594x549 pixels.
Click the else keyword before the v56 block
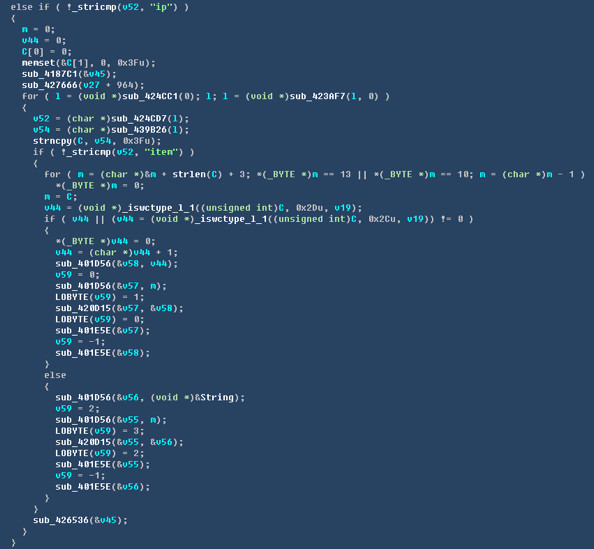pos(55,375)
